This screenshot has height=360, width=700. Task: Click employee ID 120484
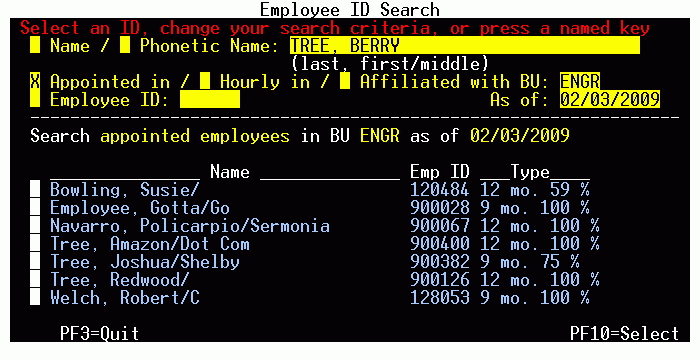tap(440, 189)
